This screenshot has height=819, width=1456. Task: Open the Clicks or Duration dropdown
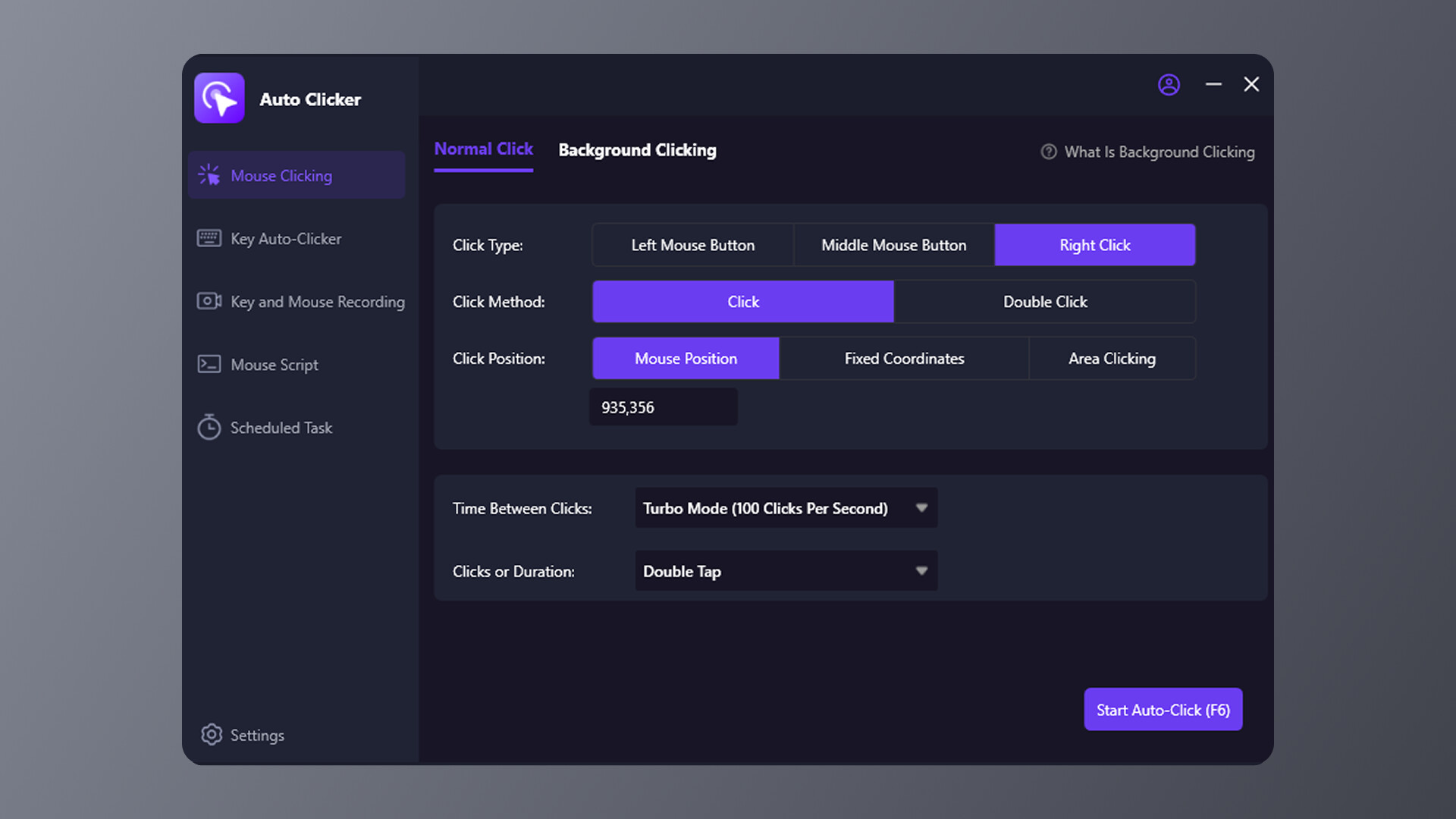[x=785, y=571]
